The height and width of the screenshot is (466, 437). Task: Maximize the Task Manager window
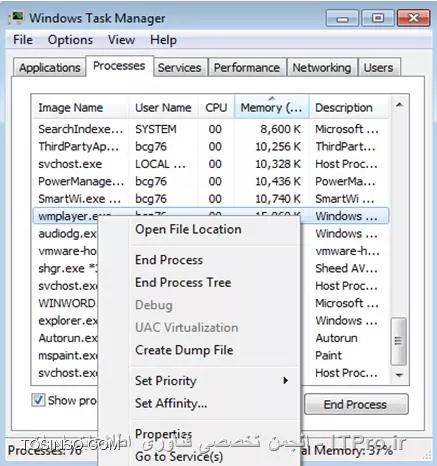tap(378, 18)
